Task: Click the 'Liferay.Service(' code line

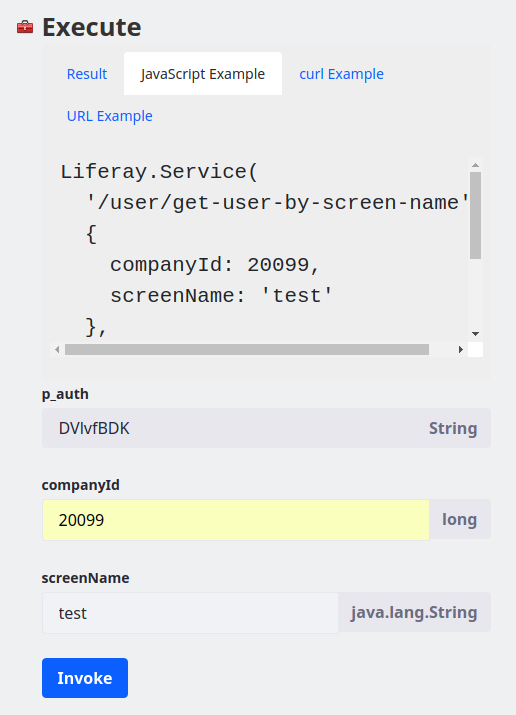Action: [159, 172]
